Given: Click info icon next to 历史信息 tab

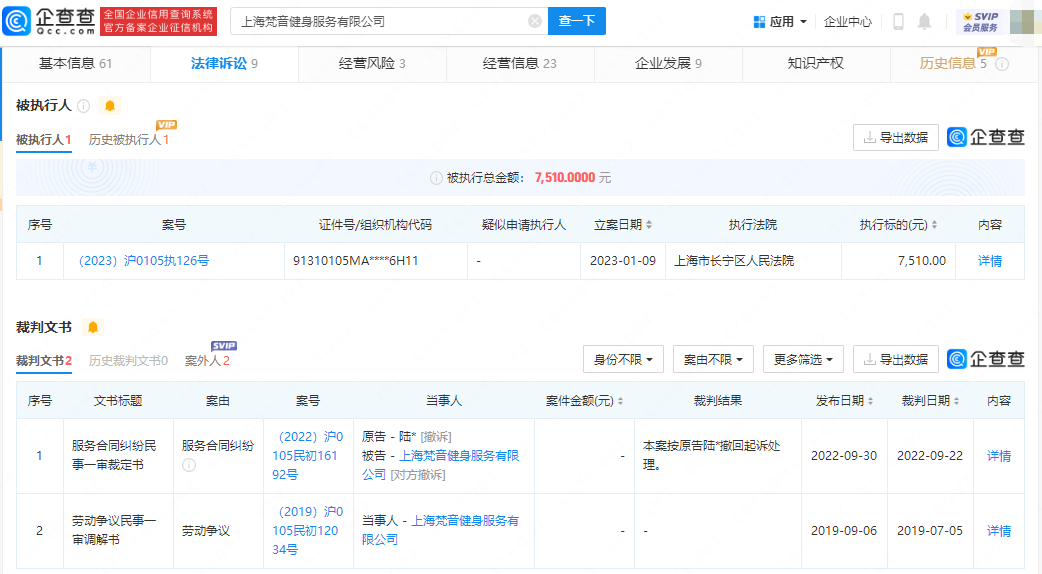Looking at the screenshot, I should [1002, 64].
